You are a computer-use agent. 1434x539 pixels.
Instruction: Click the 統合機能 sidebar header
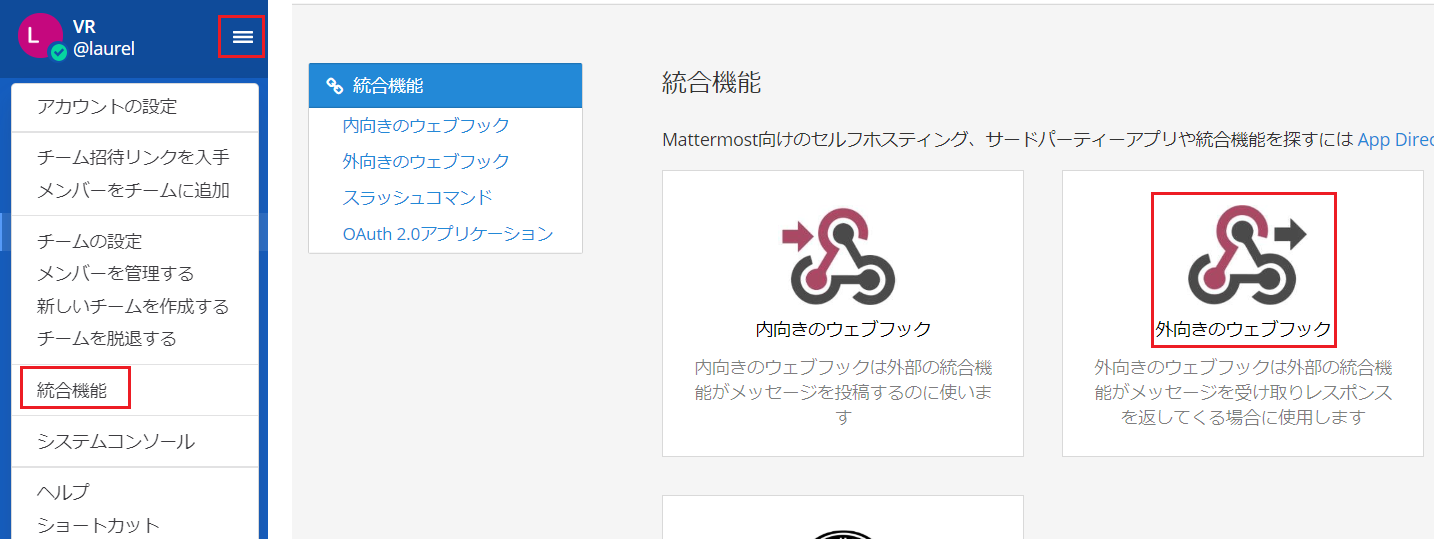[x=445, y=86]
